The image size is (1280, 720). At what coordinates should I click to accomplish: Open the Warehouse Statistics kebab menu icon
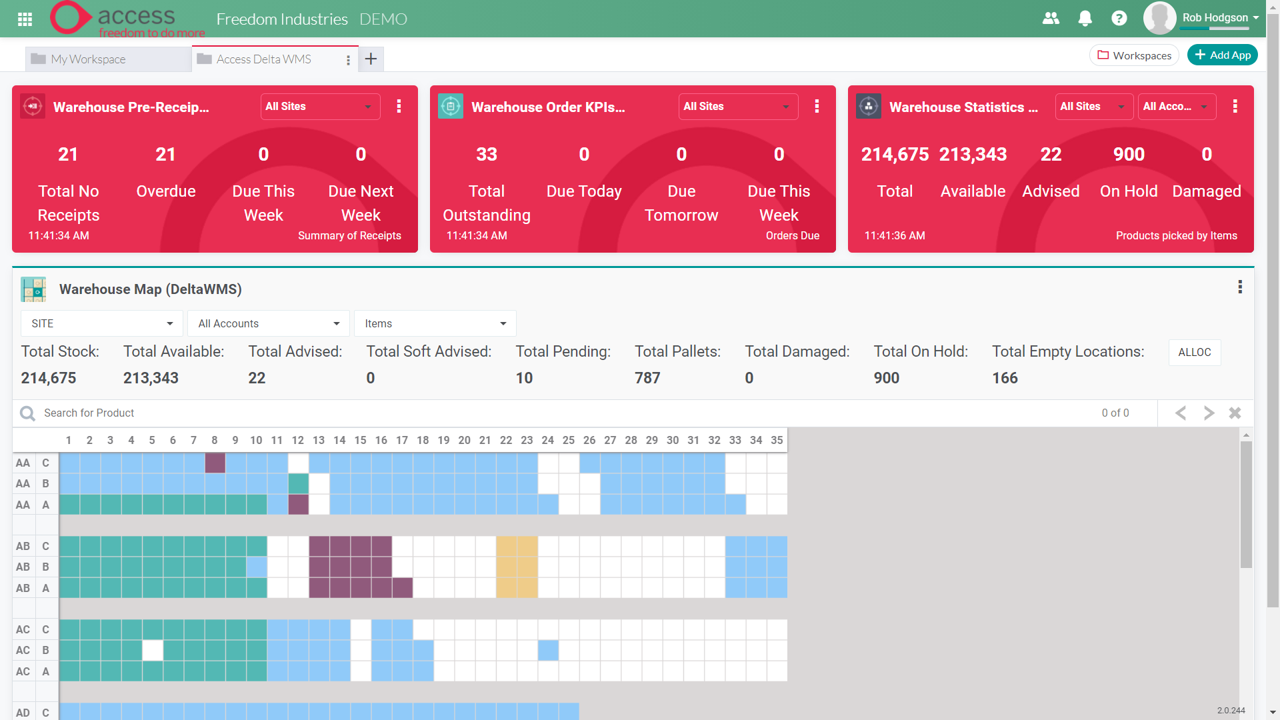point(1235,106)
